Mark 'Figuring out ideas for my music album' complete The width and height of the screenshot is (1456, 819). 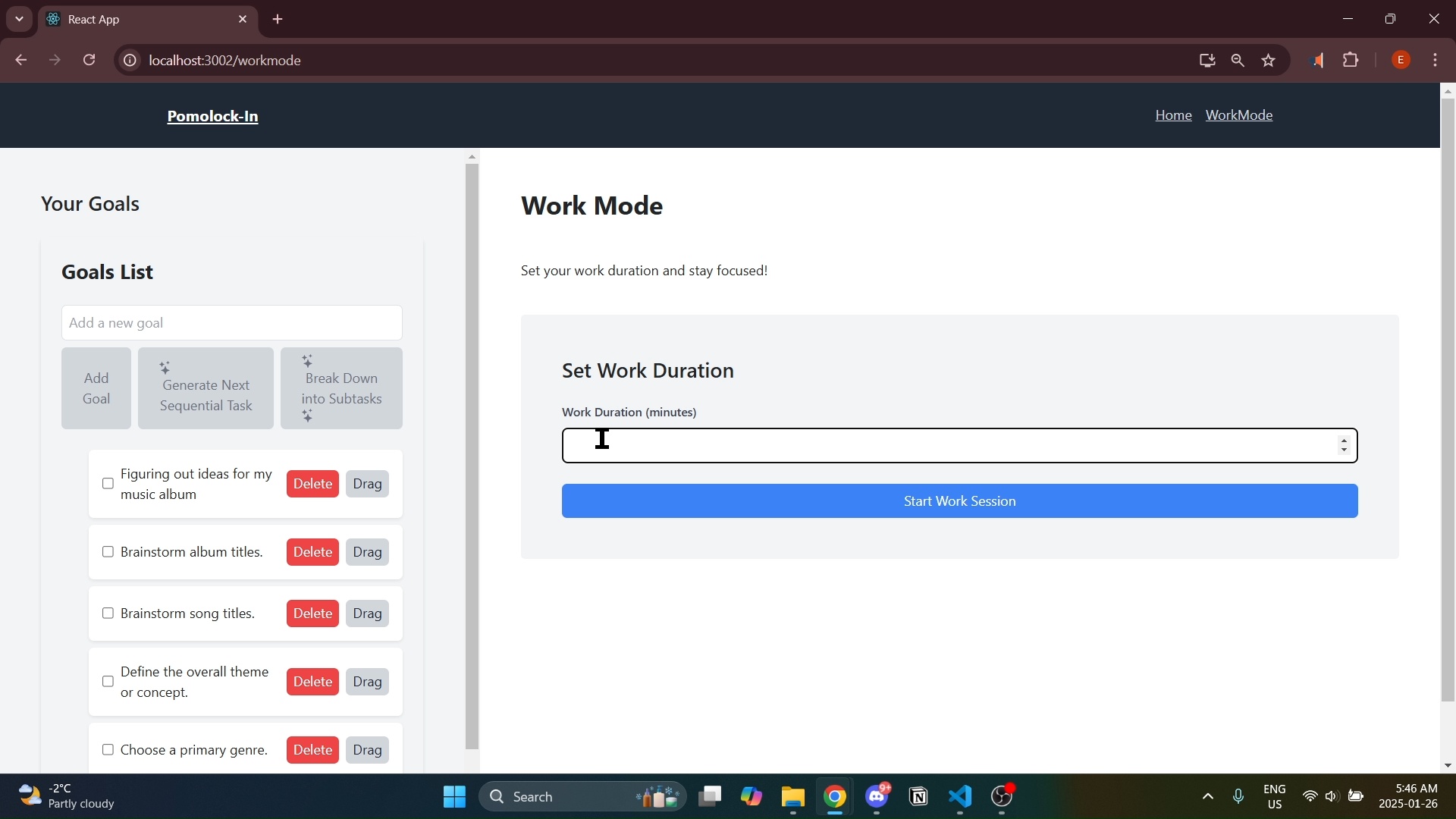(108, 484)
